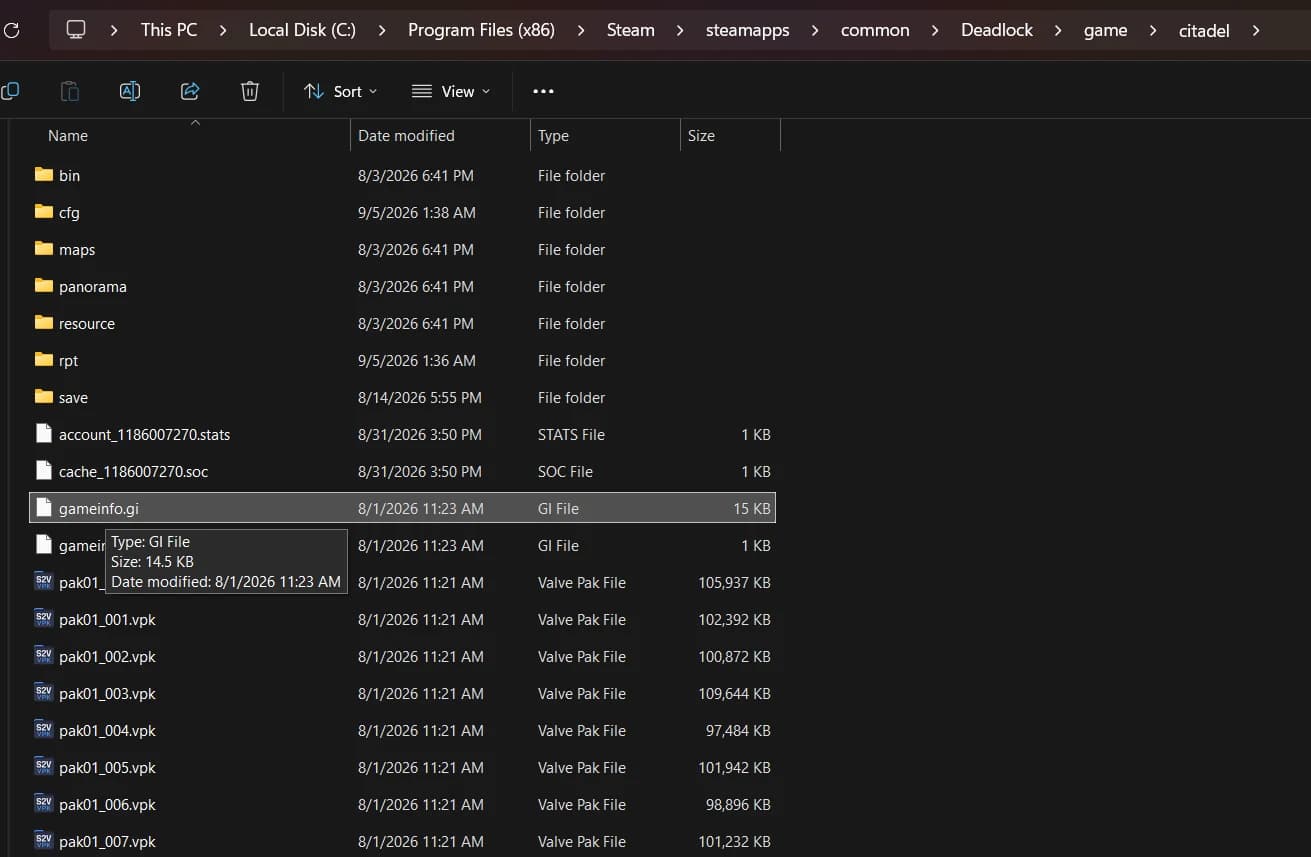
Task: Click the Paste clipboard icon
Action: tap(70, 91)
